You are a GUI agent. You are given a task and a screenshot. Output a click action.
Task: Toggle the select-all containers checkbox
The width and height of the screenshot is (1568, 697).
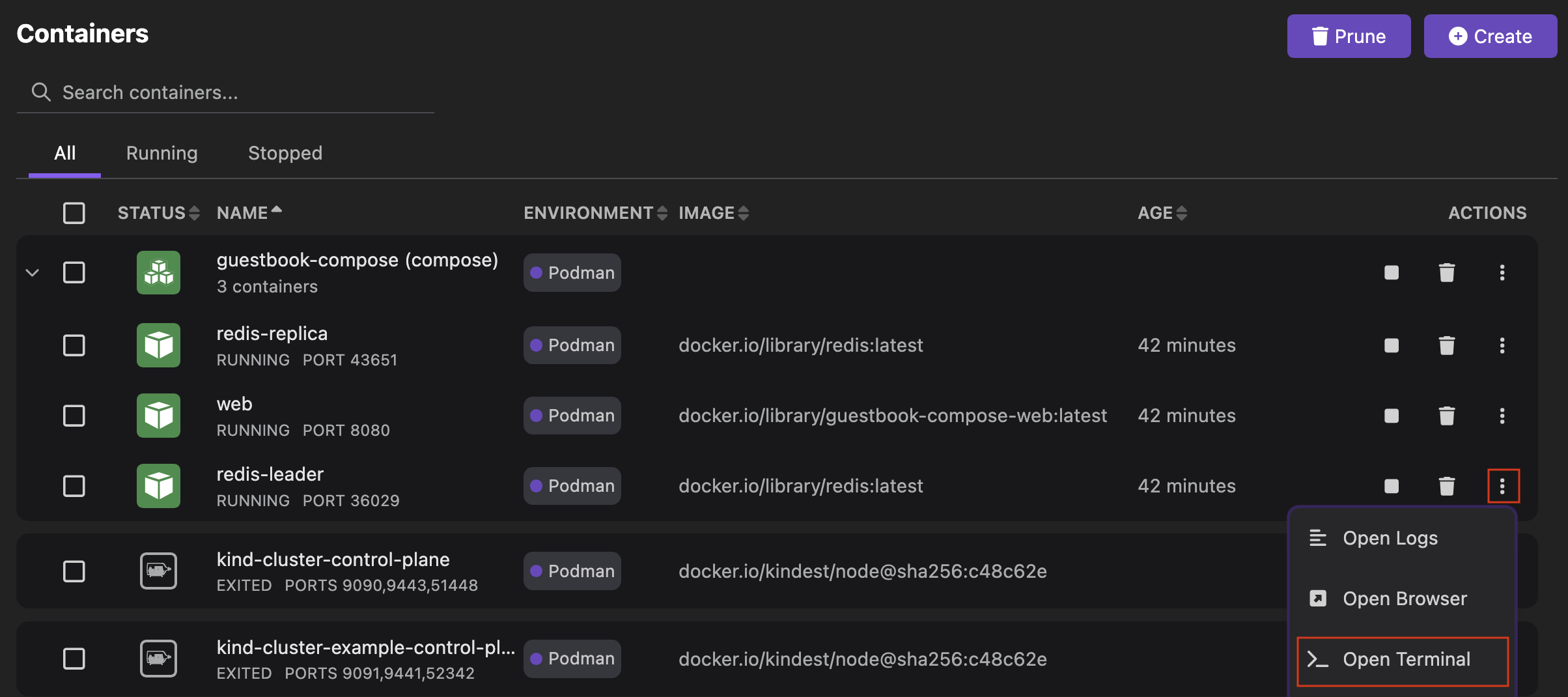click(x=74, y=213)
